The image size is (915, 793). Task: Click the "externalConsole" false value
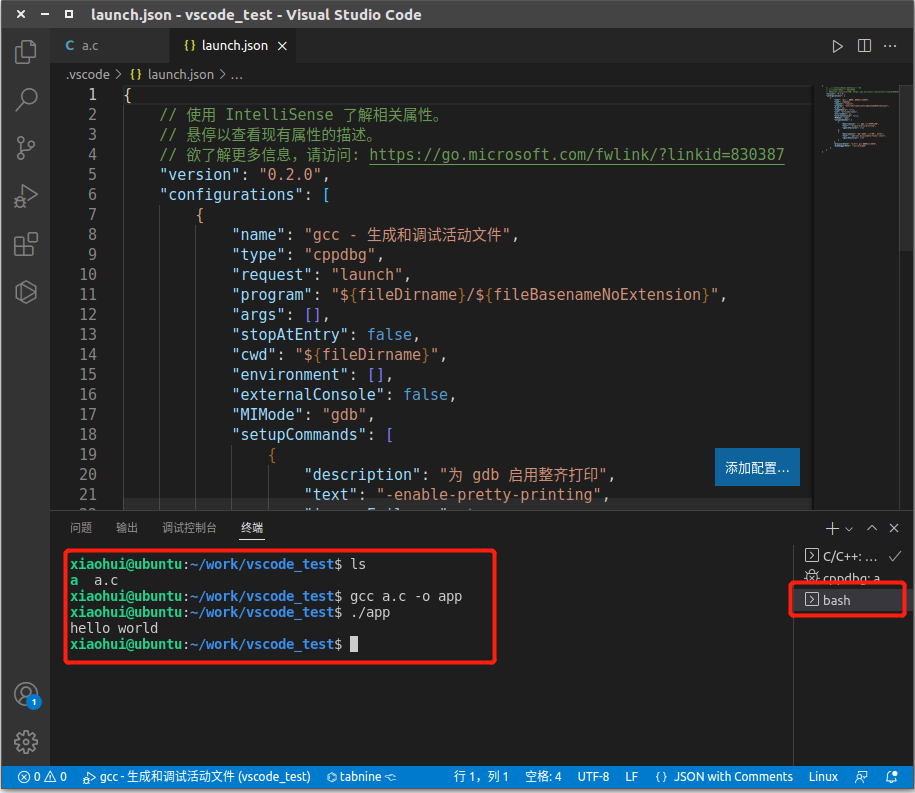[425, 394]
